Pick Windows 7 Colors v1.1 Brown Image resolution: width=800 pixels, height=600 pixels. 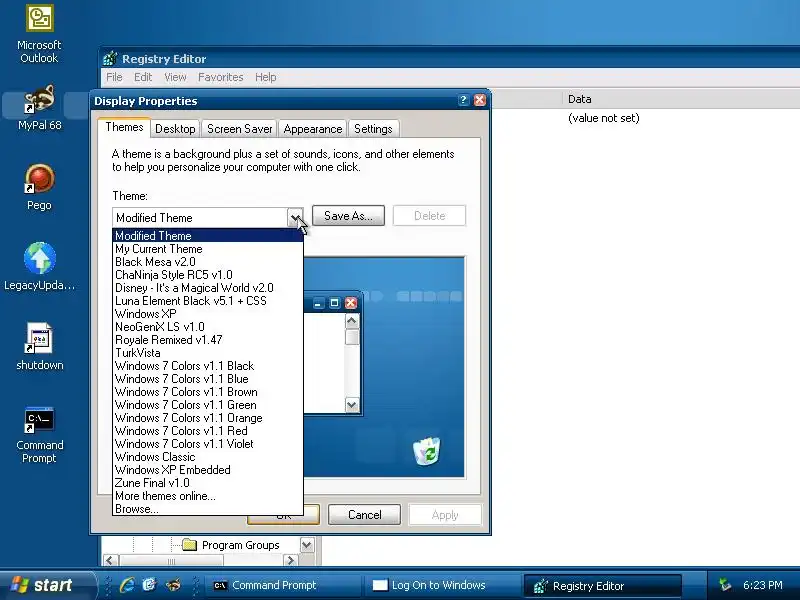[208, 392]
